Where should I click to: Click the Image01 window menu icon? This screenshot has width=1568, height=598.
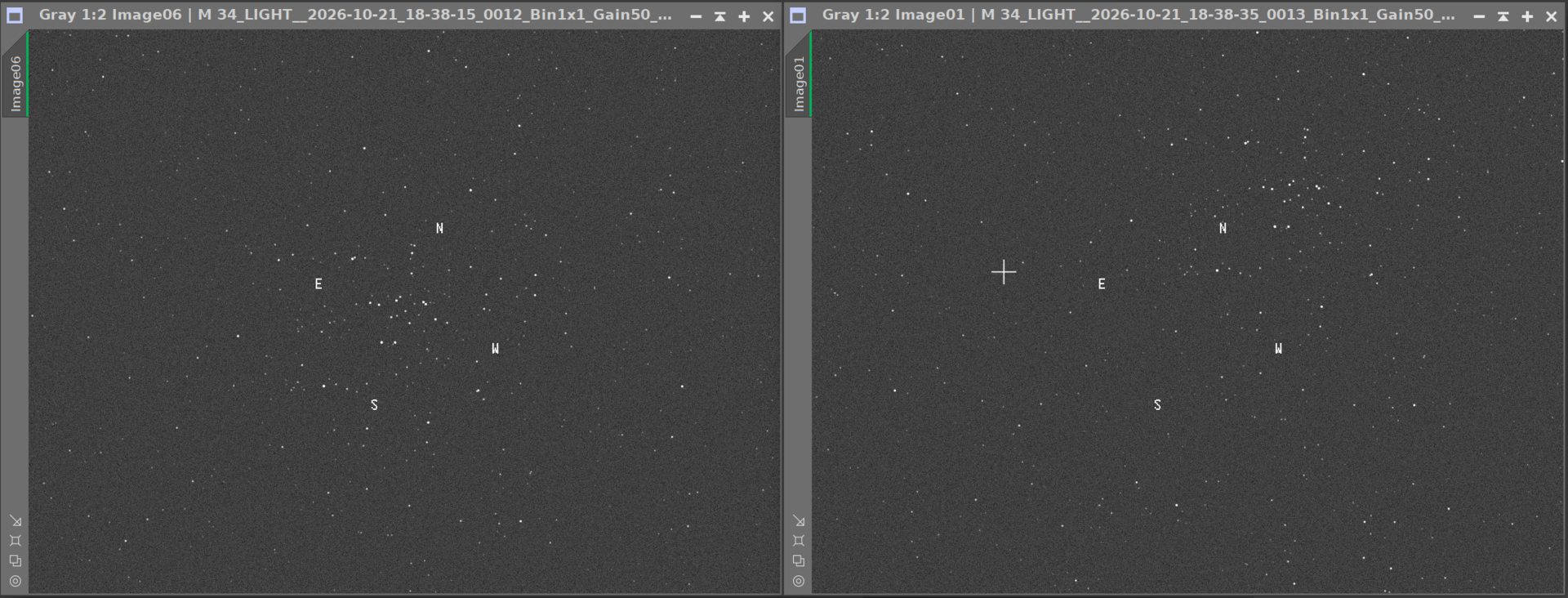click(798, 16)
